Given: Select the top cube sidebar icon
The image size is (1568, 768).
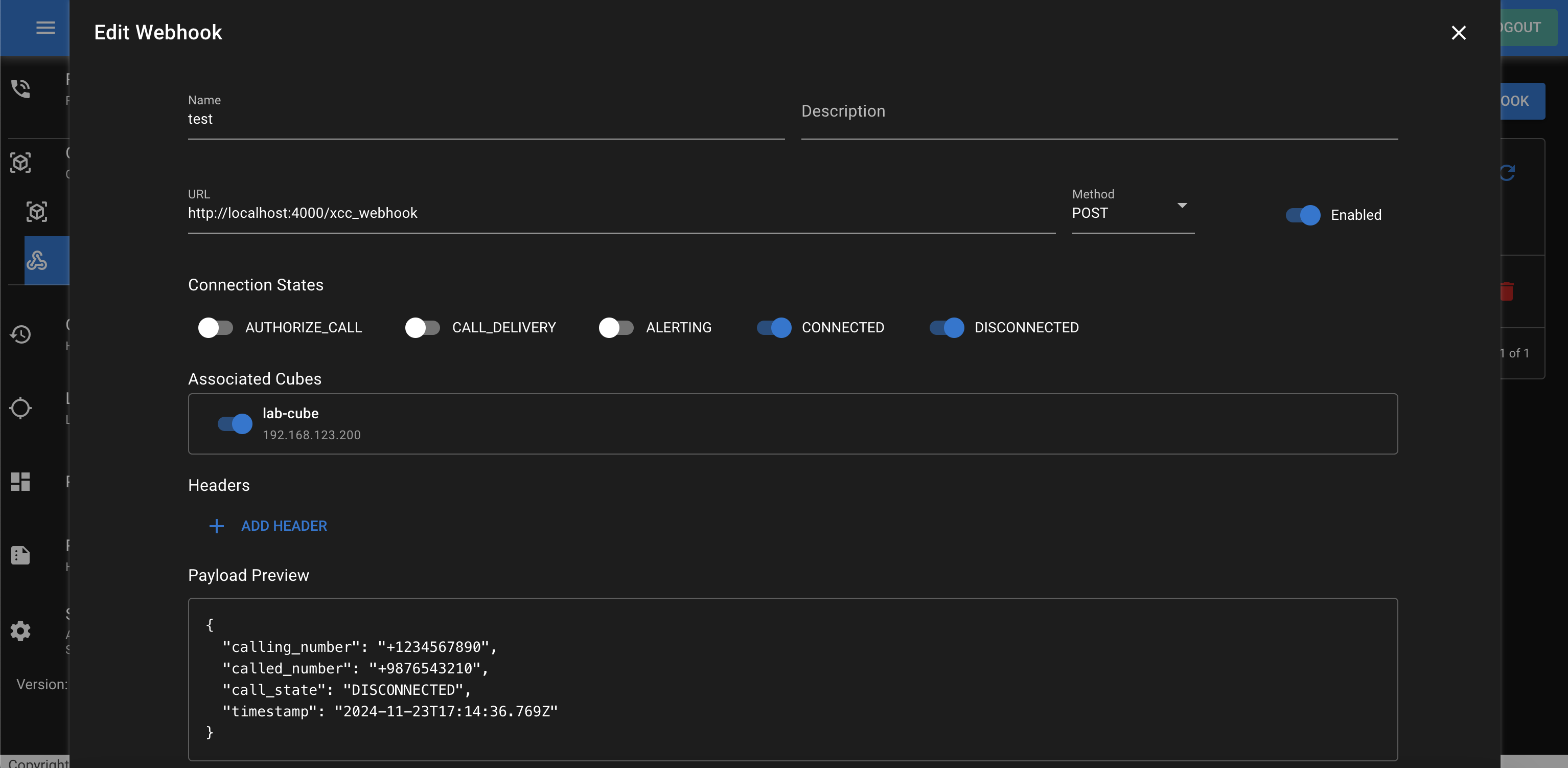Looking at the screenshot, I should [x=20, y=163].
